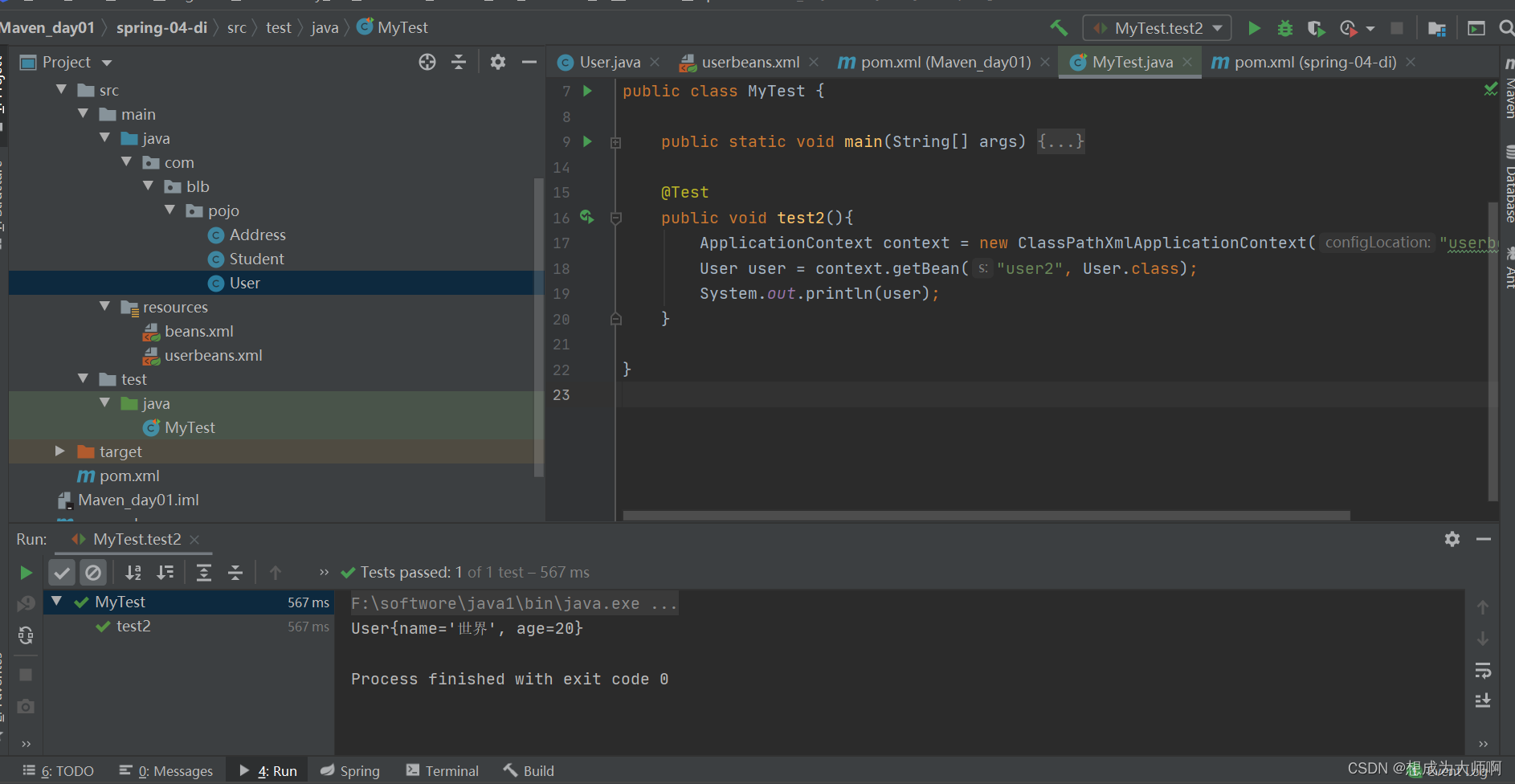Click the editor vertical scrollbar
Image resolution: width=1515 pixels, height=784 pixels.
point(1493,352)
